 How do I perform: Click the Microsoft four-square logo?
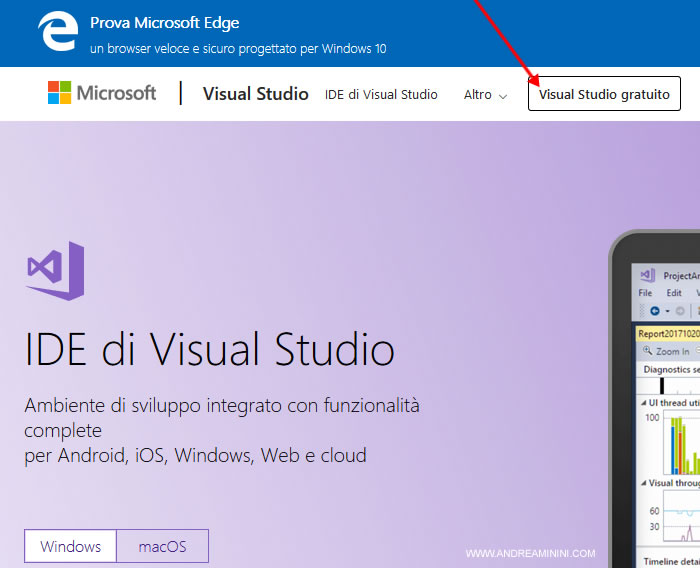59,94
